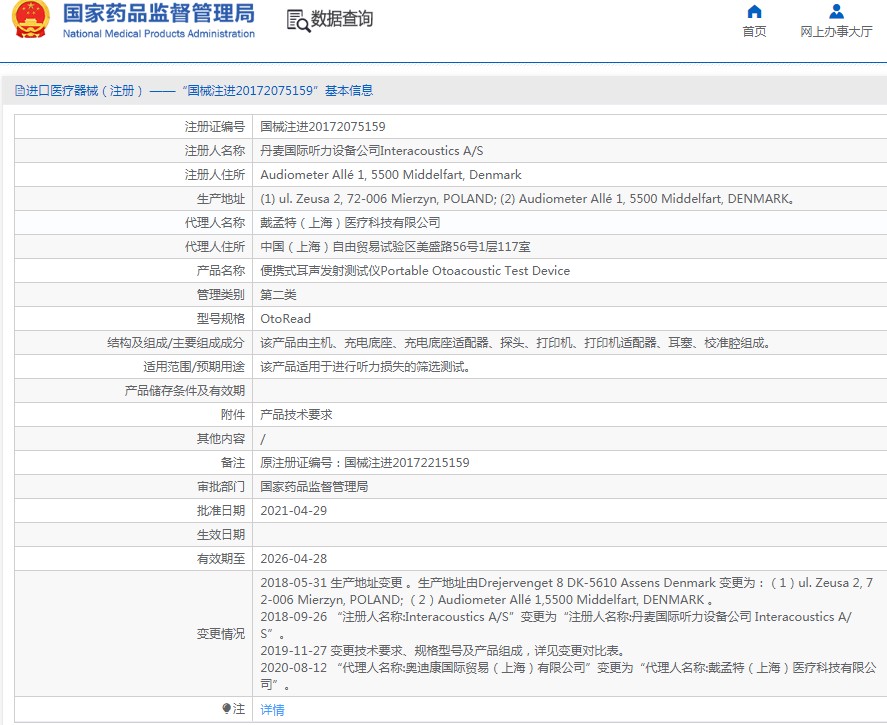Click the 数据查询 magnifier document icon

[x=298, y=20]
